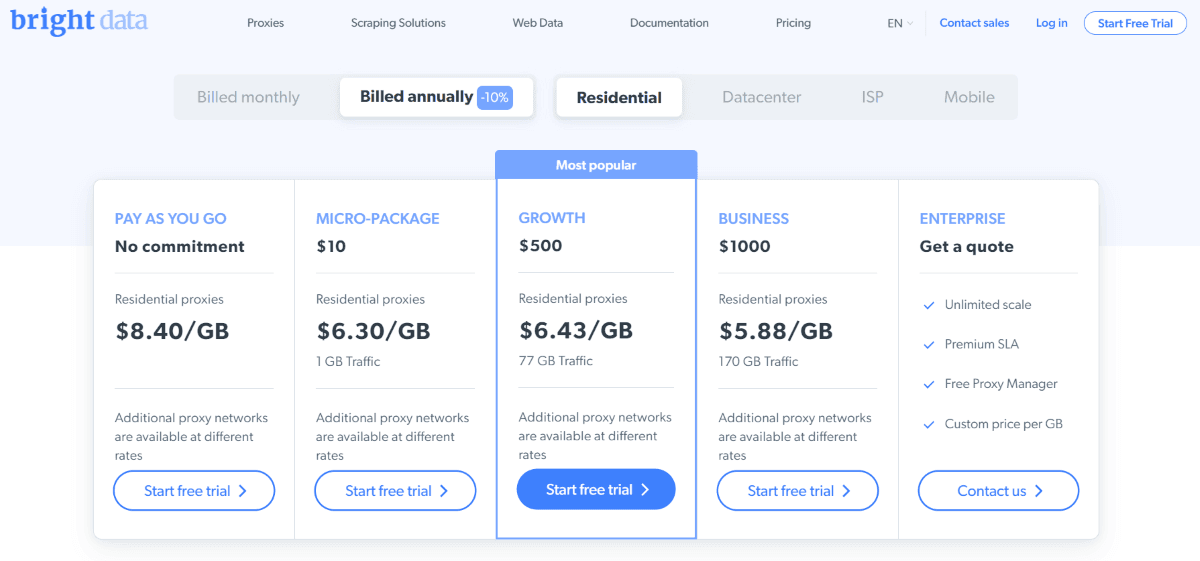The width and height of the screenshot is (1200, 561).
Task: Click the Unlimited scale feature text
Action: point(988,305)
